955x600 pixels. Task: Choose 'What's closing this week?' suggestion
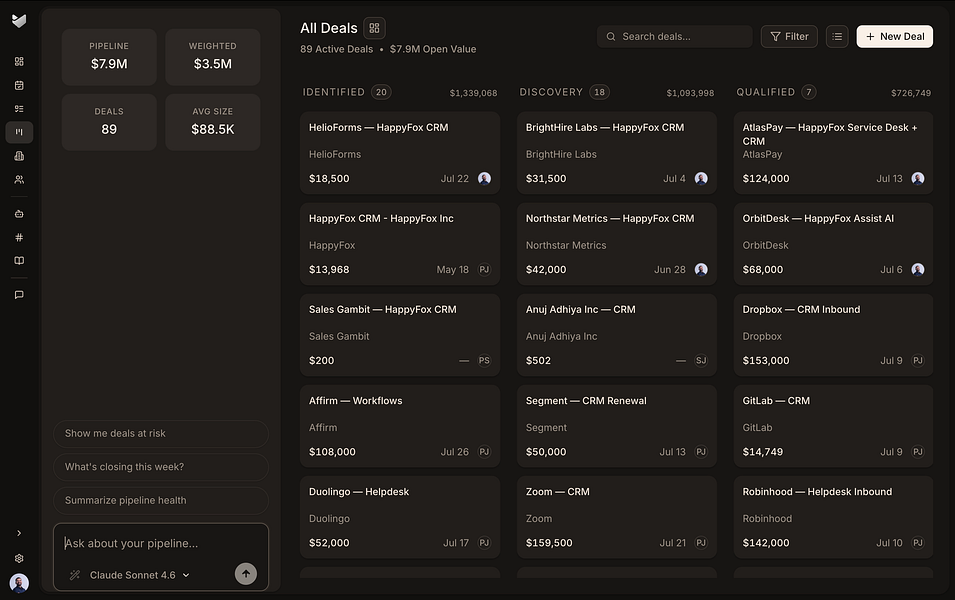161,467
